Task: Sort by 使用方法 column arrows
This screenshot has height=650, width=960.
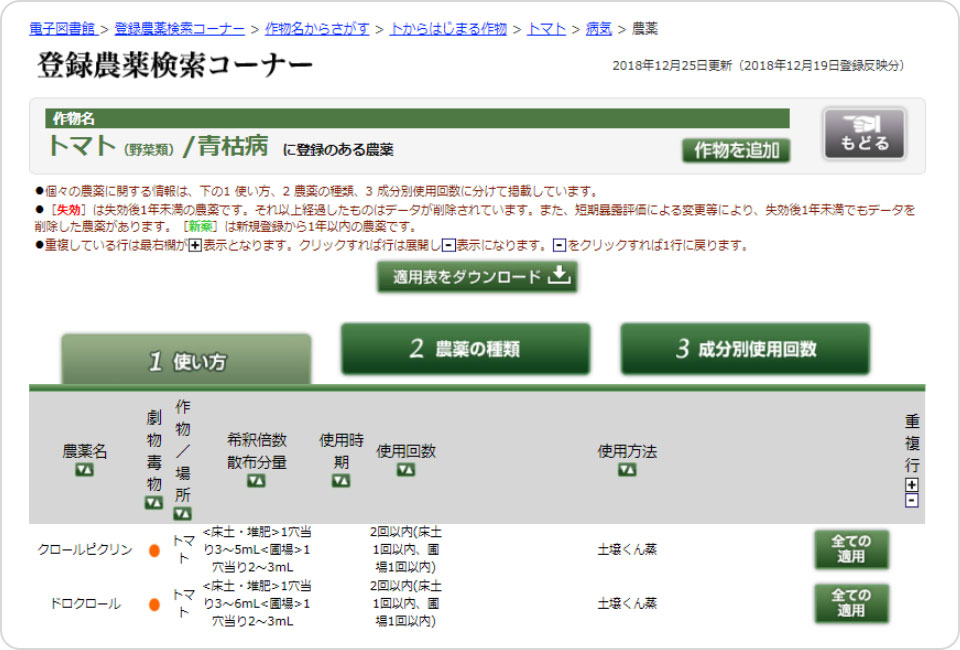Action: tap(627, 470)
